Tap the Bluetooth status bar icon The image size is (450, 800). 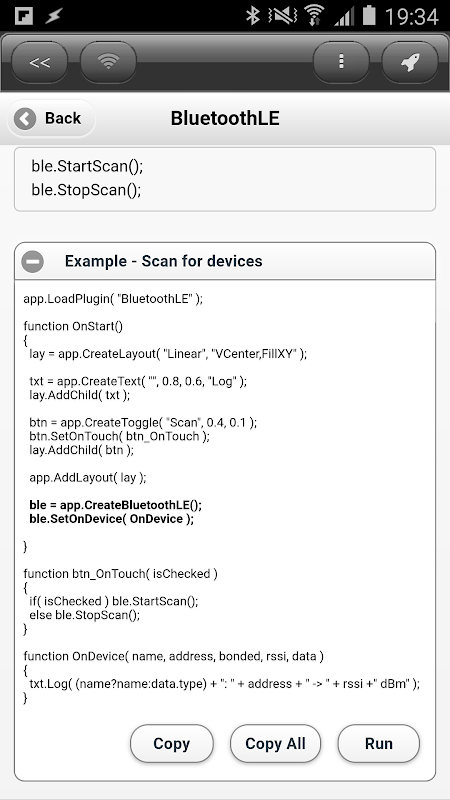coord(253,16)
